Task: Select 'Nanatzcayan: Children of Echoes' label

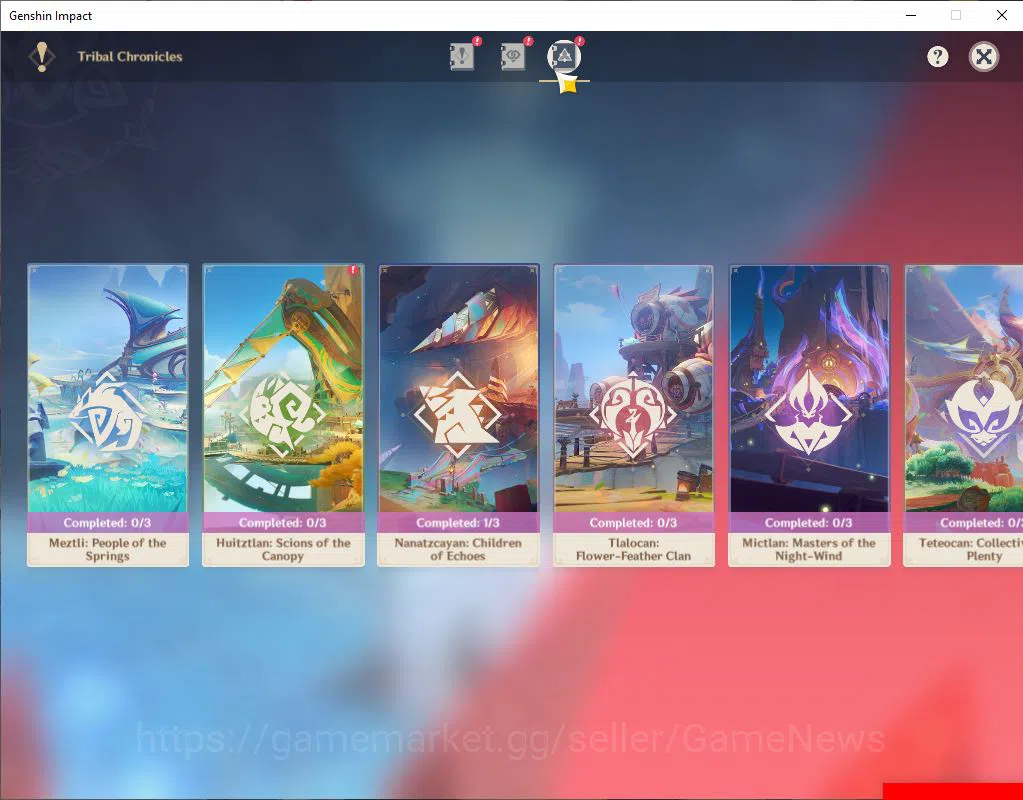Action: click(x=458, y=549)
